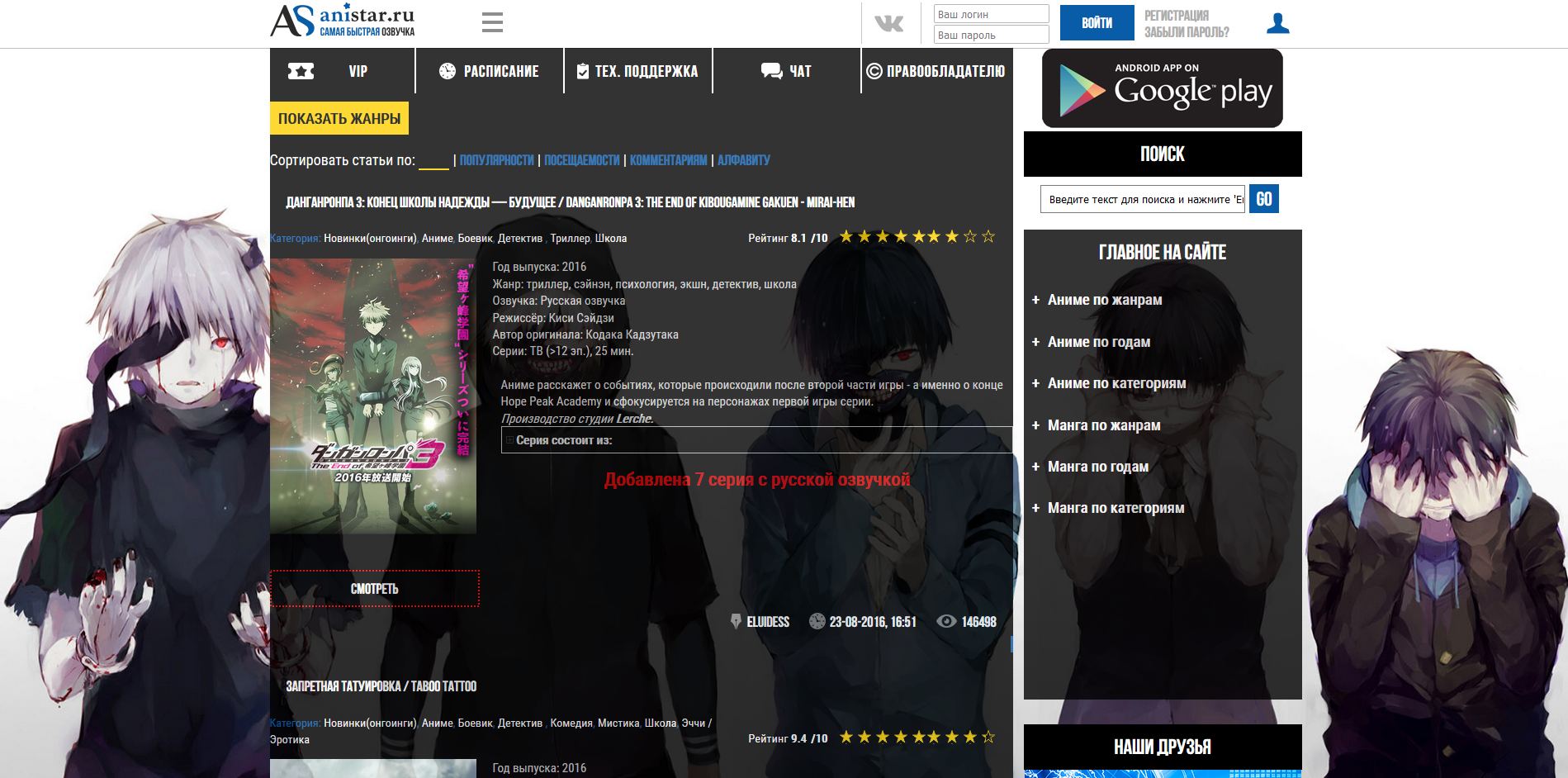This screenshot has width=1568, height=778.
Task: Sort articles by Популярности
Action: click(x=496, y=160)
